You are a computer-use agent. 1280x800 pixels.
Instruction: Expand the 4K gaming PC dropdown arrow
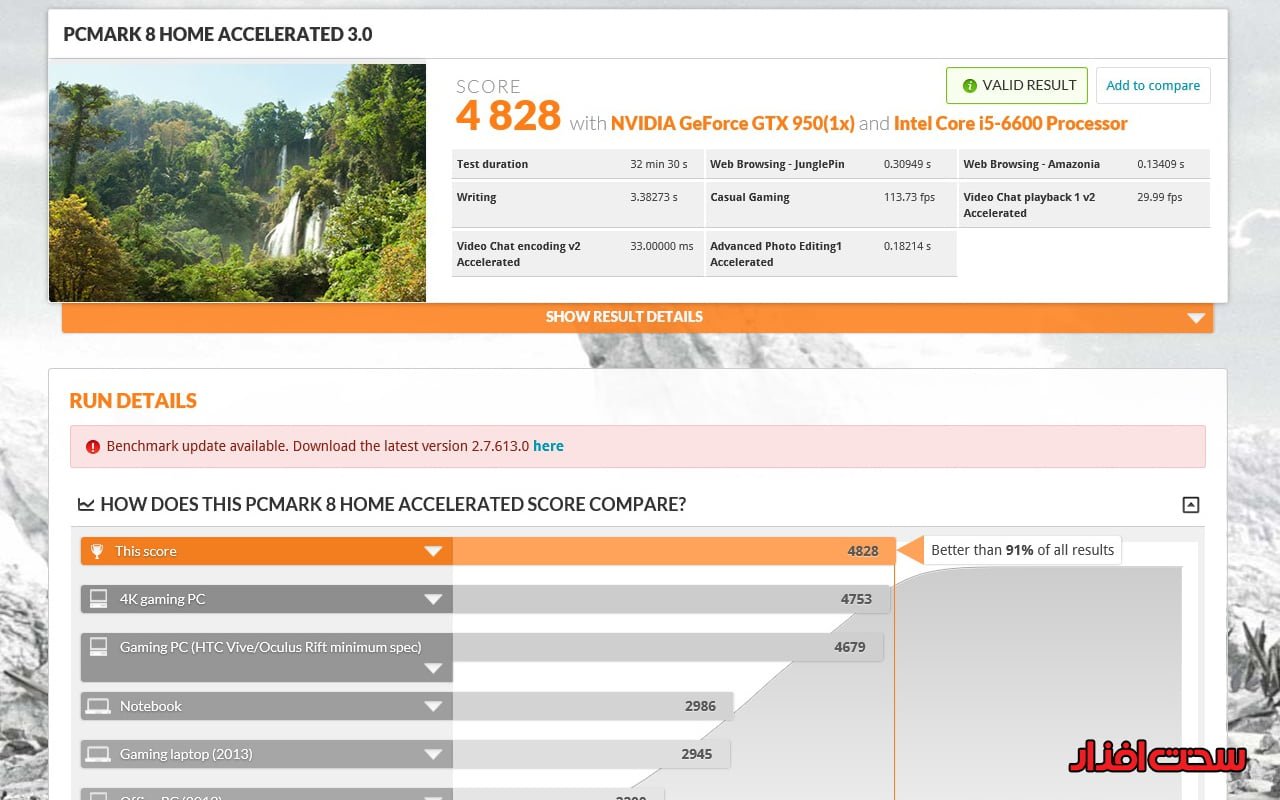pos(433,599)
